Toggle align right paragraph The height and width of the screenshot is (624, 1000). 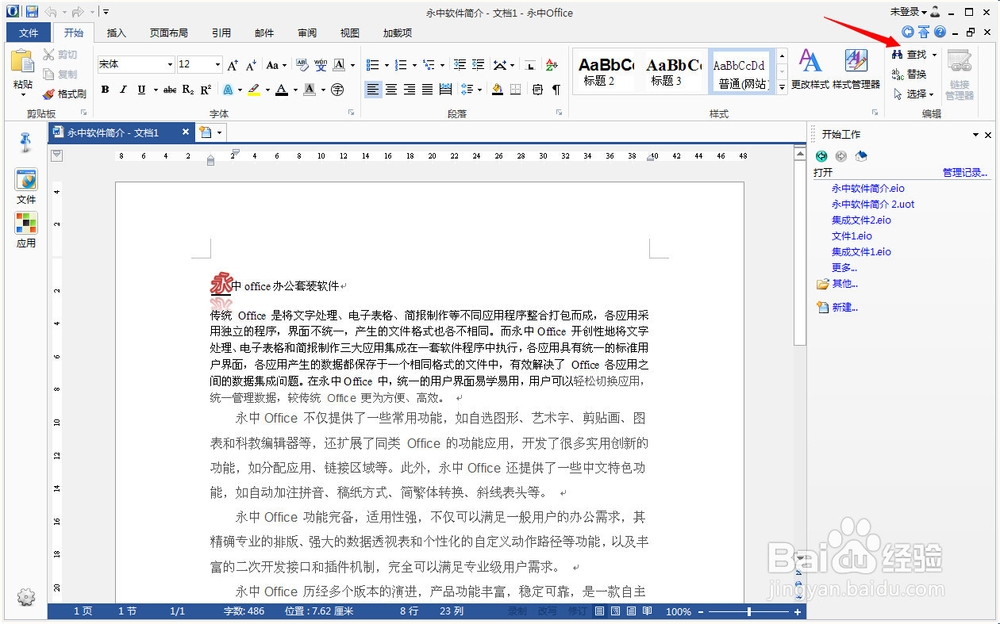coord(409,90)
